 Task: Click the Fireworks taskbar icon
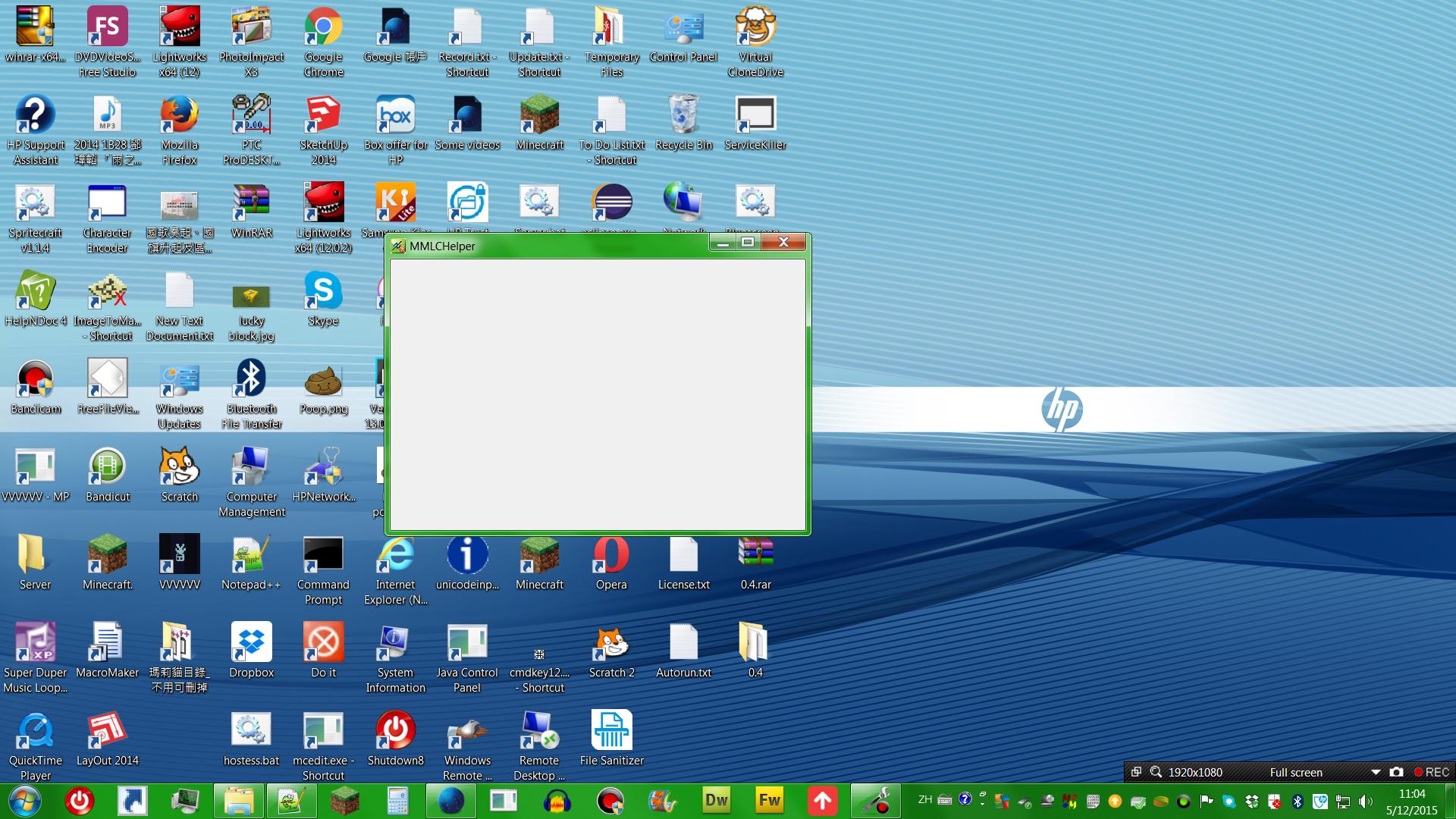point(769,800)
